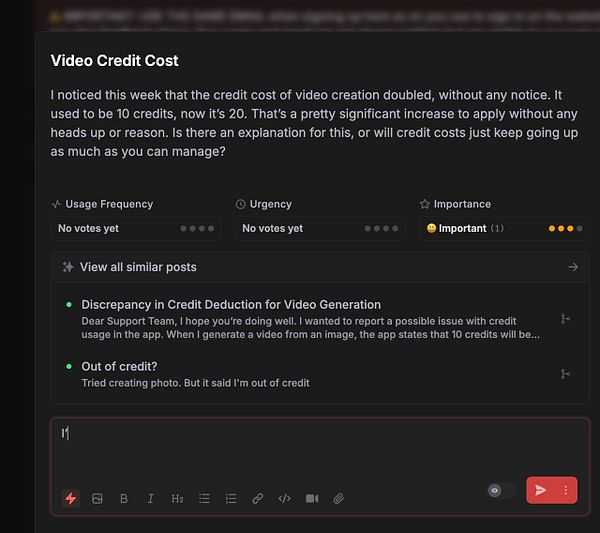Click the 'Tried creating photo' description text
Screen dimensions: 600x533
195,383
